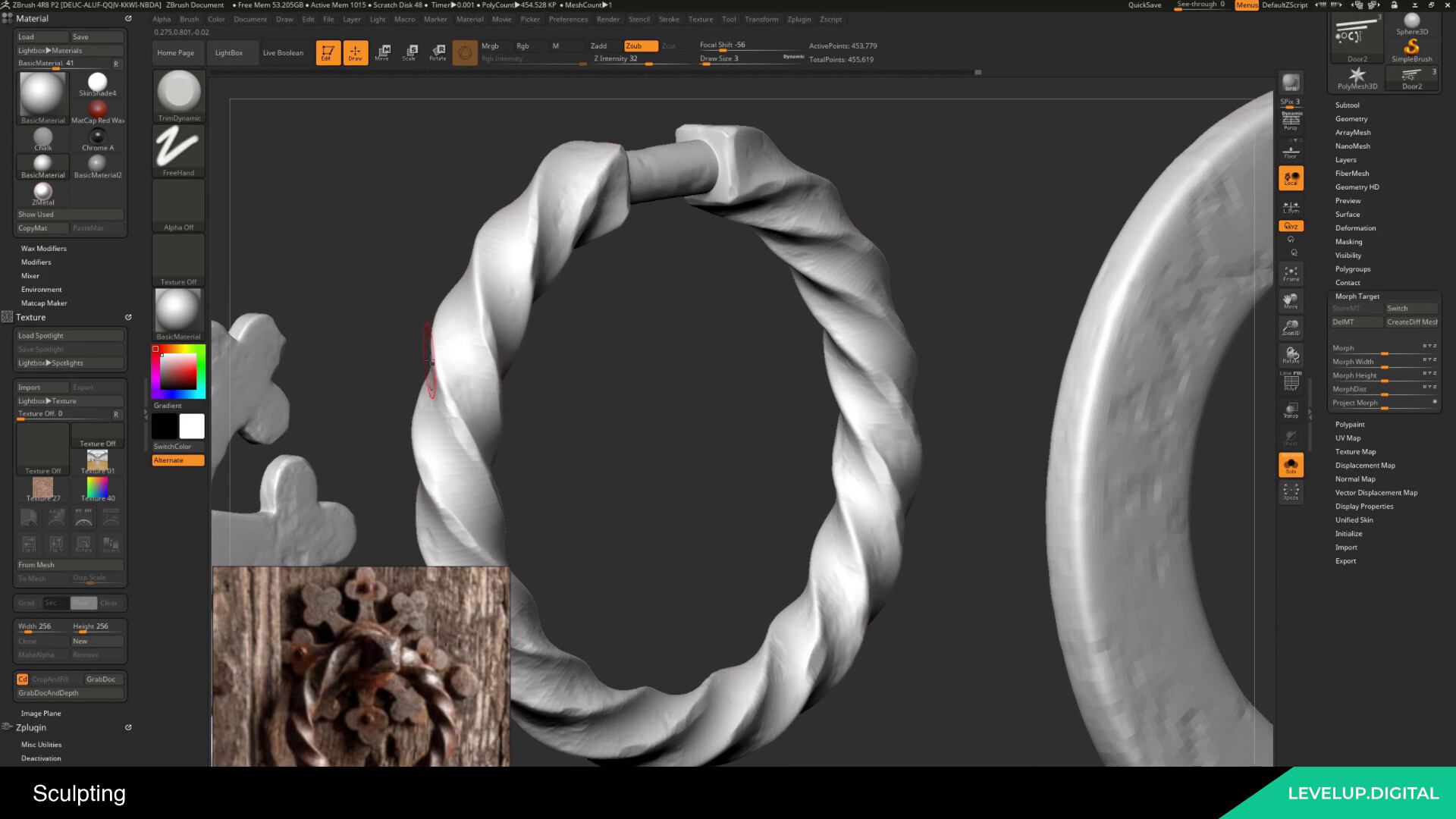The image size is (1456, 819).
Task: Activate the Scale mode tool
Action: click(x=411, y=52)
